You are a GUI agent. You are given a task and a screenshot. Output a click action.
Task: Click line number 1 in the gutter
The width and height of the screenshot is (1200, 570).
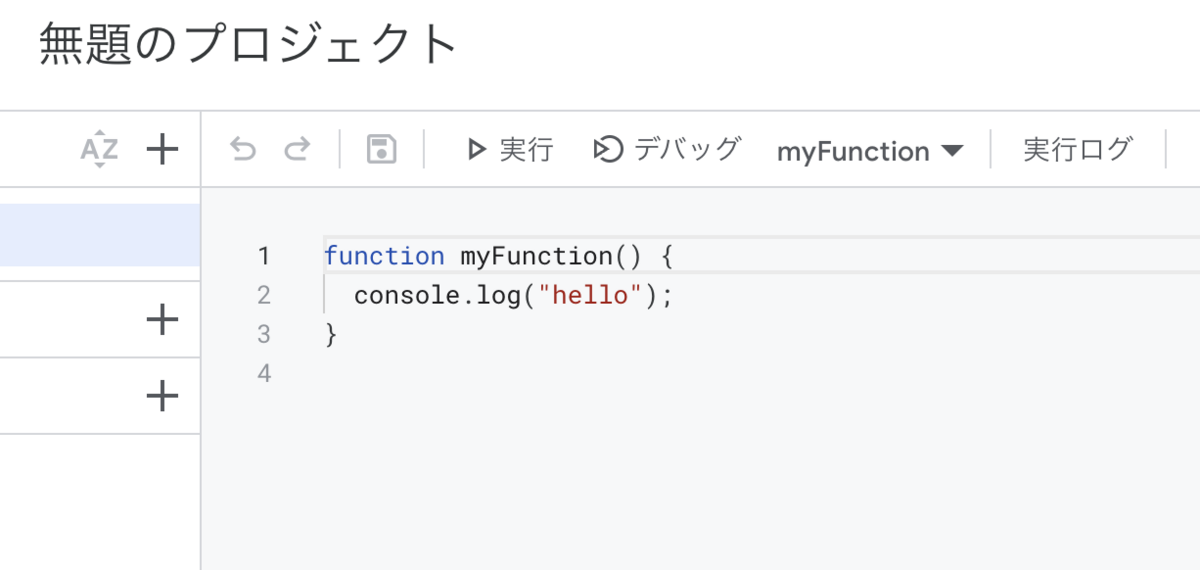pos(263,256)
